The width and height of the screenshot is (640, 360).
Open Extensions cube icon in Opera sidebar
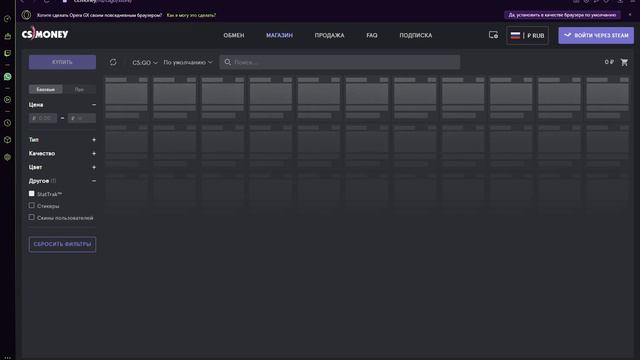tap(7, 140)
